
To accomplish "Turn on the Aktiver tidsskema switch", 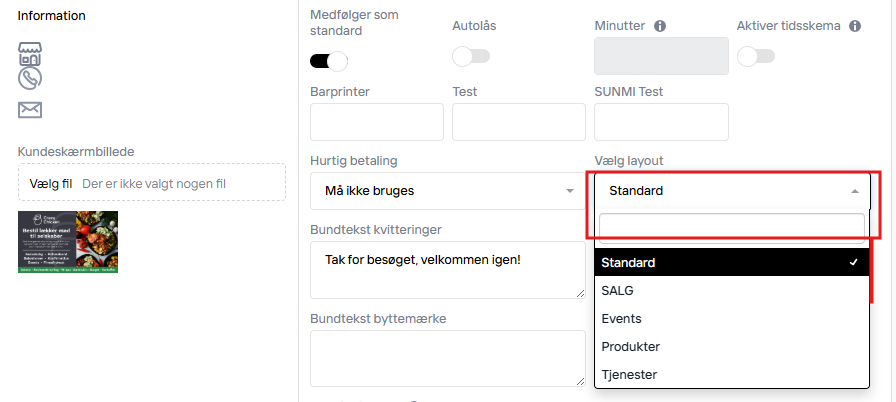I will (755, 57).
